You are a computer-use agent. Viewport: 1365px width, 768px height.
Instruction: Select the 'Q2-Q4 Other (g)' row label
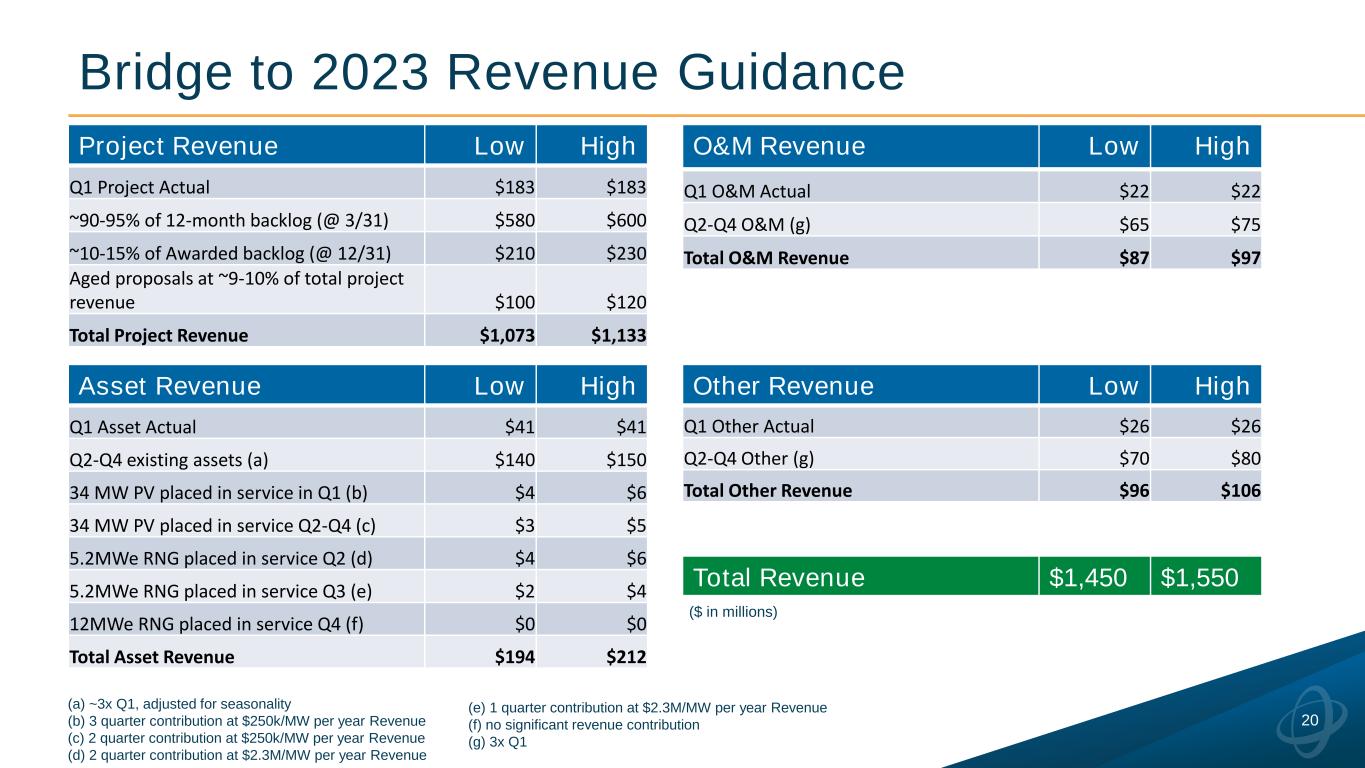click(x=749, y=459)
